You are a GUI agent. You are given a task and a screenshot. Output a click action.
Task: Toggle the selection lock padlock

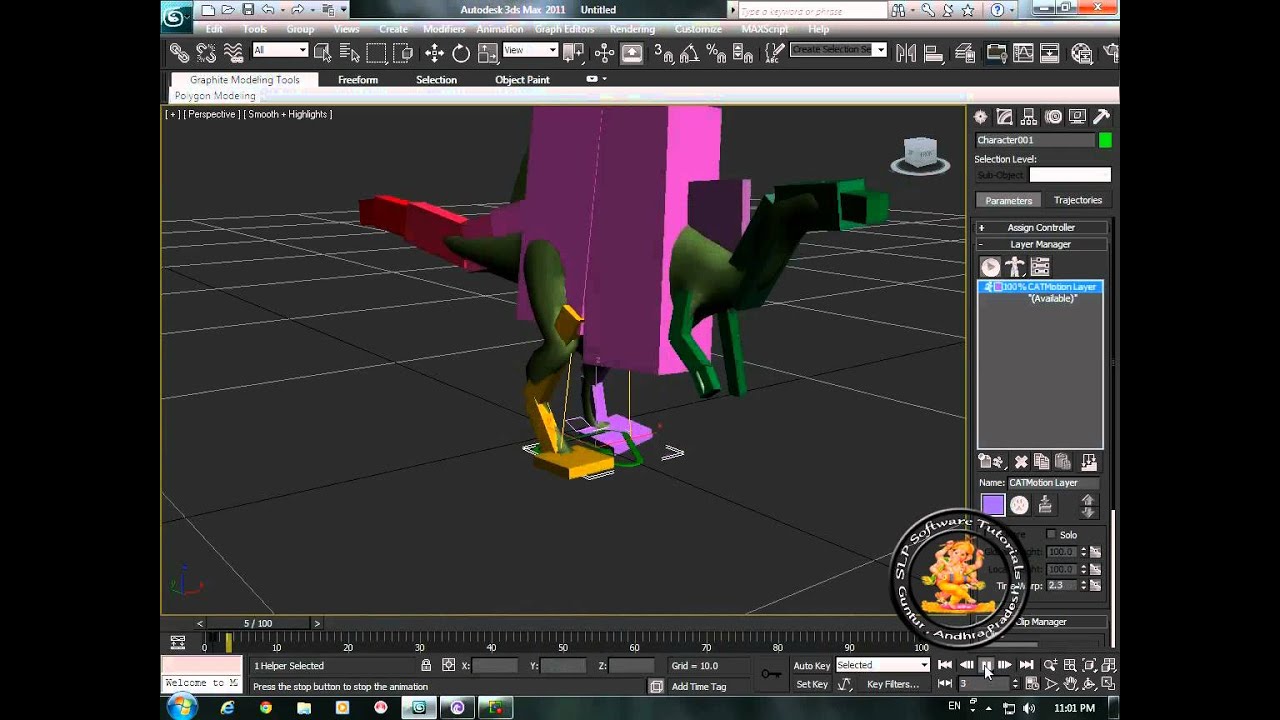(426, 666)
